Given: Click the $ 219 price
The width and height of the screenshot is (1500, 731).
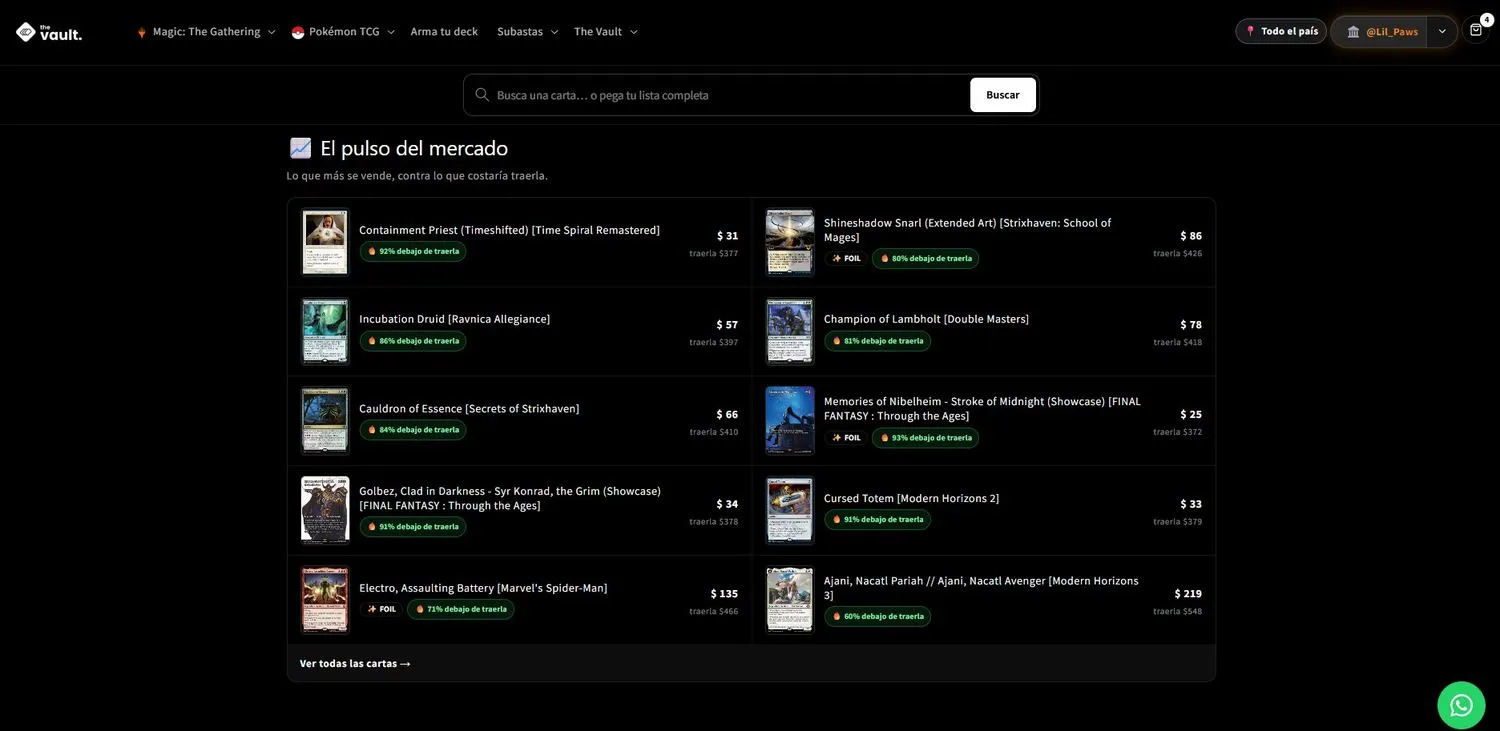Looking at the screenshot, I should [x=1189, y=594].
